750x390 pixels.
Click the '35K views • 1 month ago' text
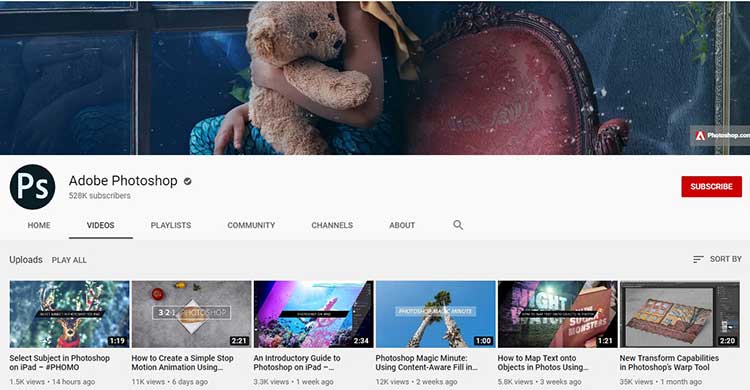(661, 382)
